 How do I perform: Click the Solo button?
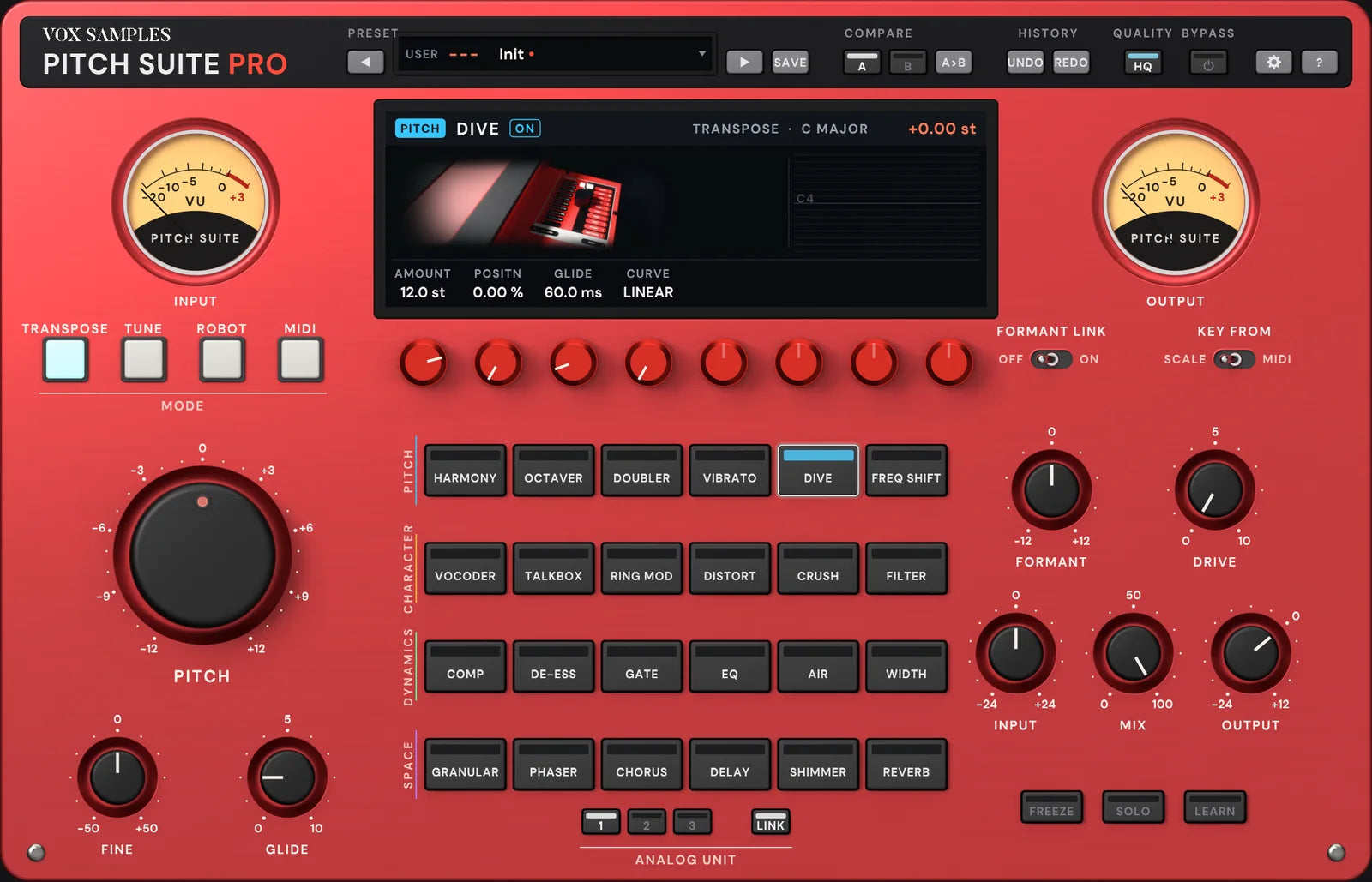tap(1133, 807)
